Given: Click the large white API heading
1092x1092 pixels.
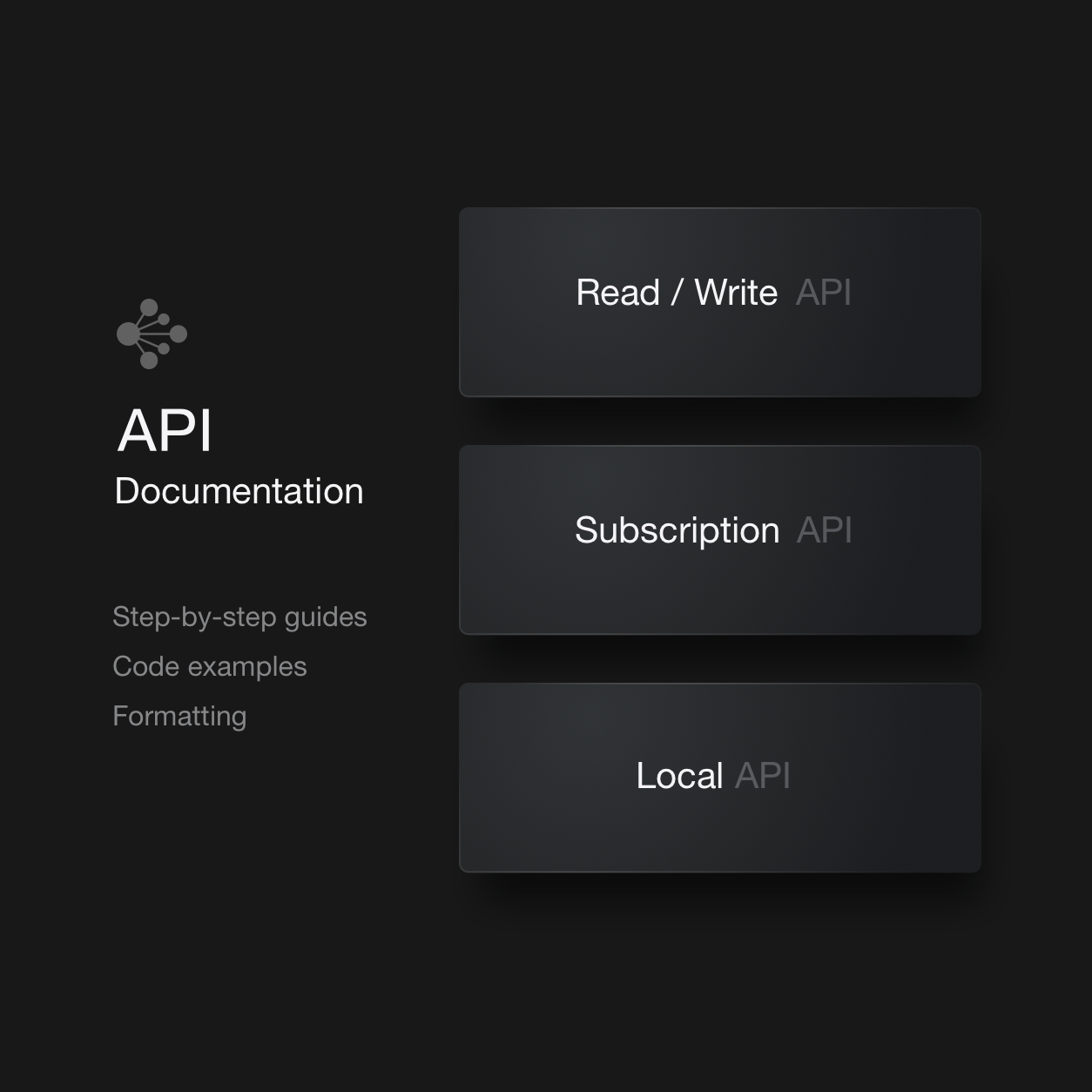Looking at the screenshot, I should [165, 430].
